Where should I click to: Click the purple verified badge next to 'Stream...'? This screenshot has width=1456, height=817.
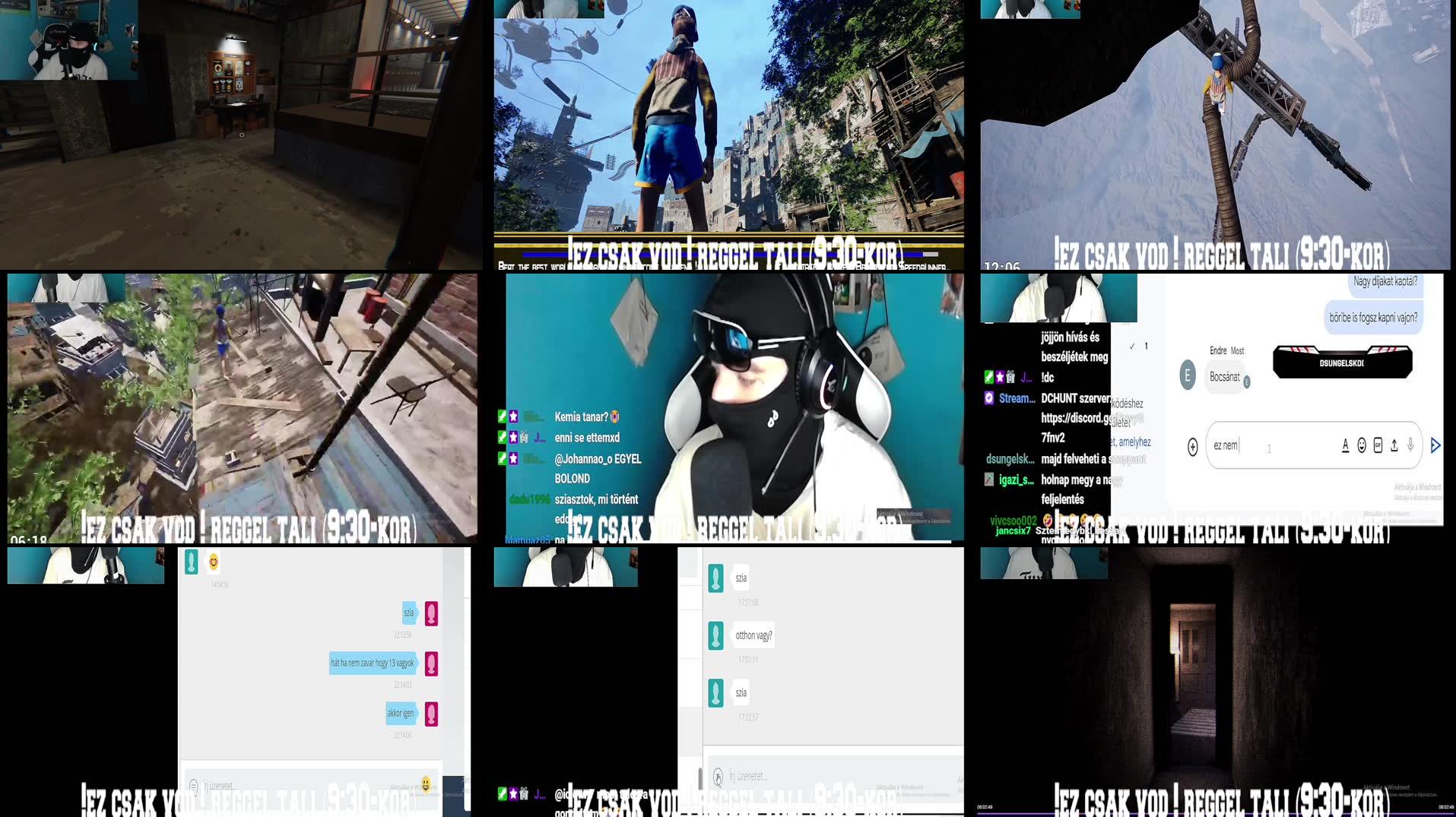point(989,397)
